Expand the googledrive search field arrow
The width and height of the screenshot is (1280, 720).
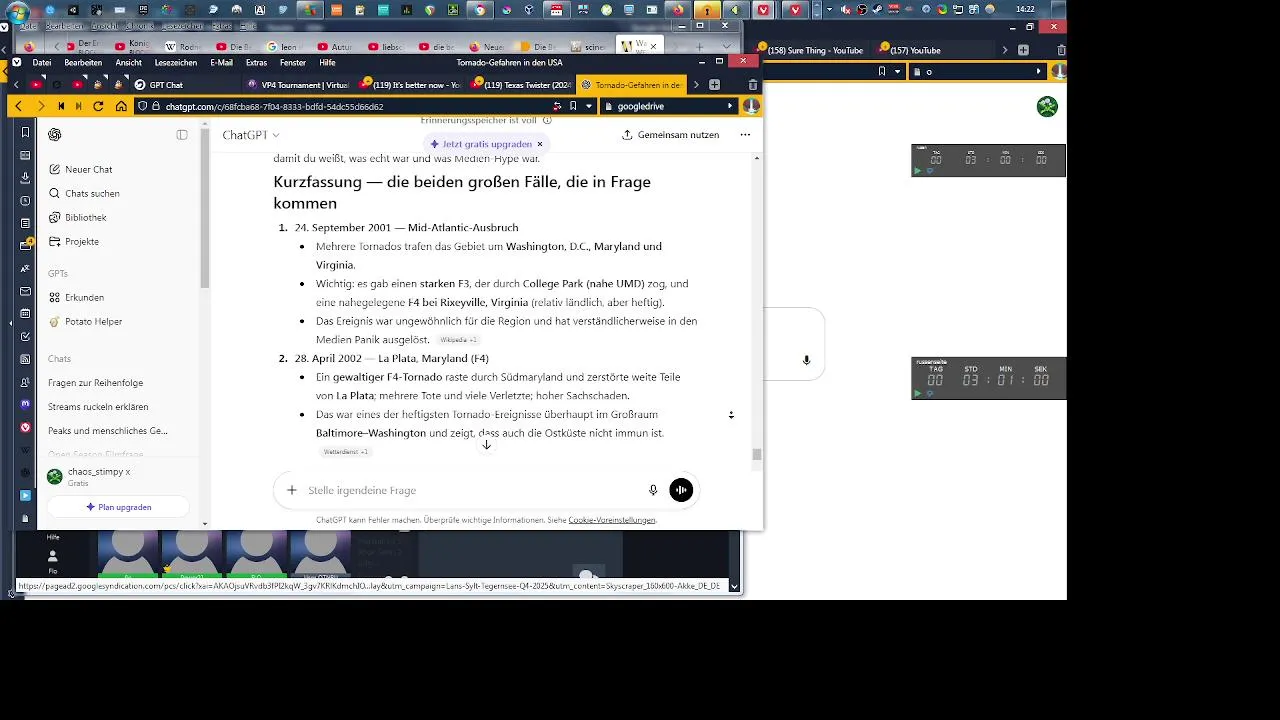(730, 106)
